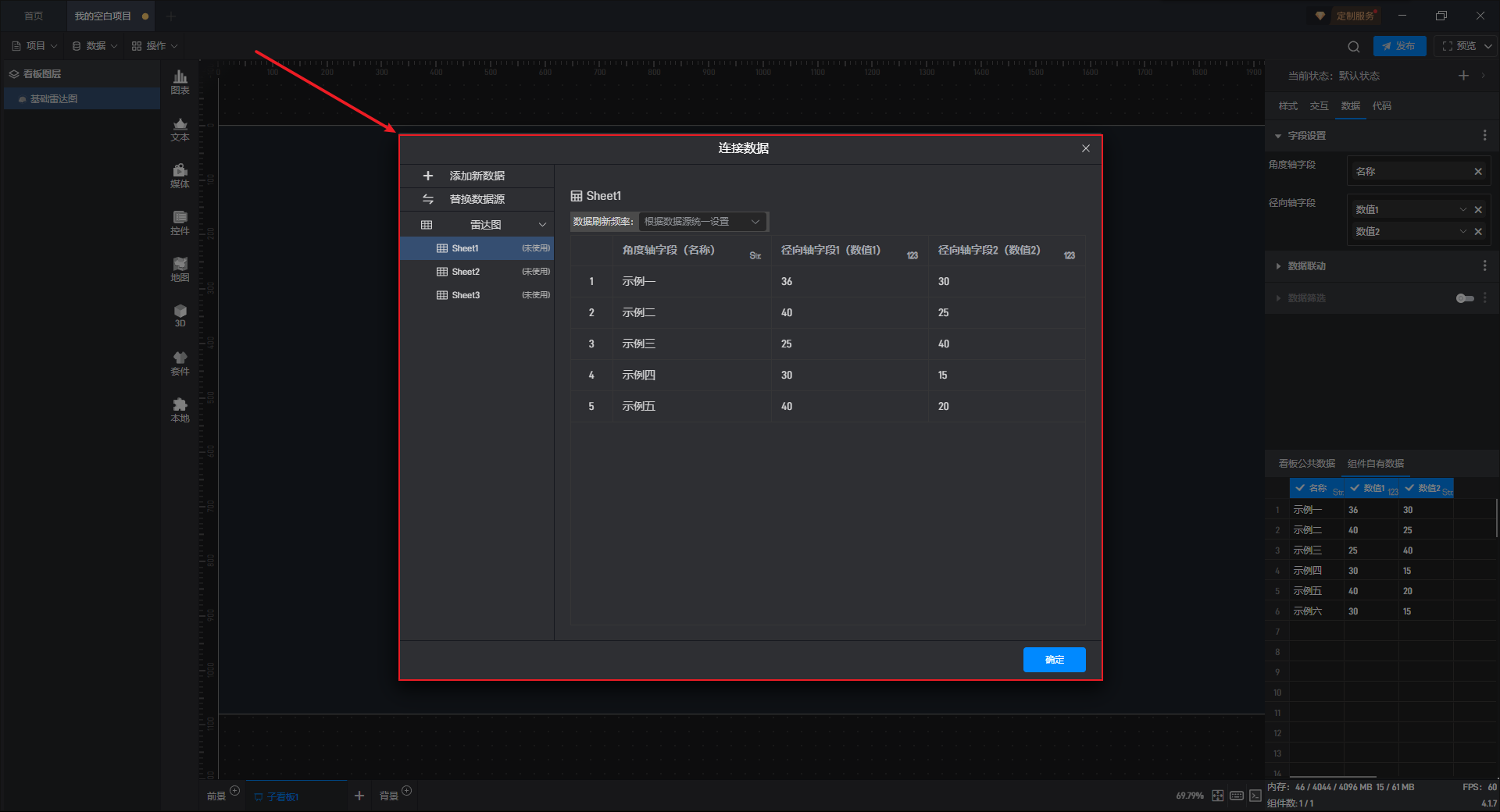Viewport: 1500px width, 812px height.
Task: Switch to the 样式 tab
Action: pyautogui.click(x=1287, y=106)
